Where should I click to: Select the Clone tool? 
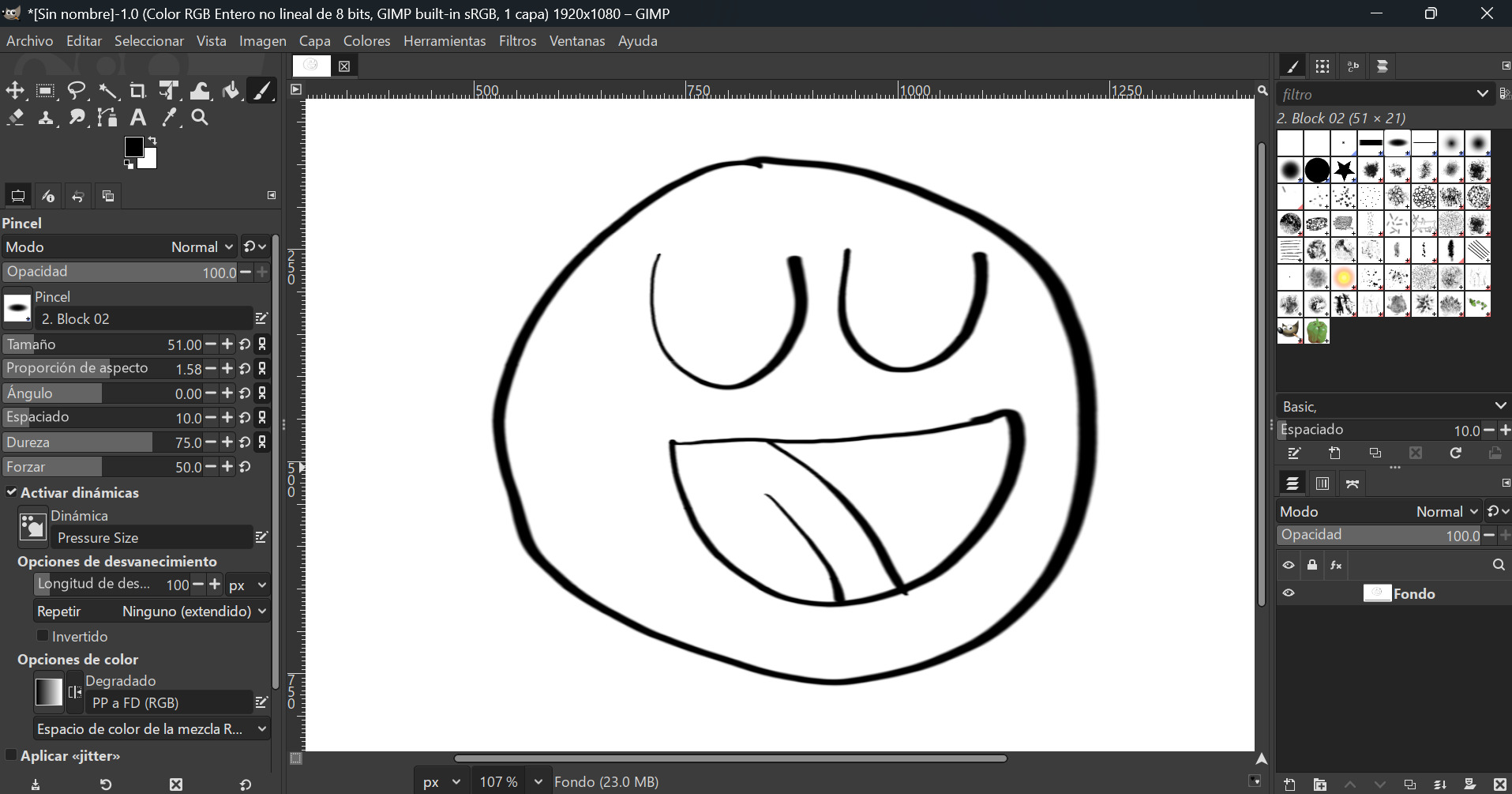46,117
